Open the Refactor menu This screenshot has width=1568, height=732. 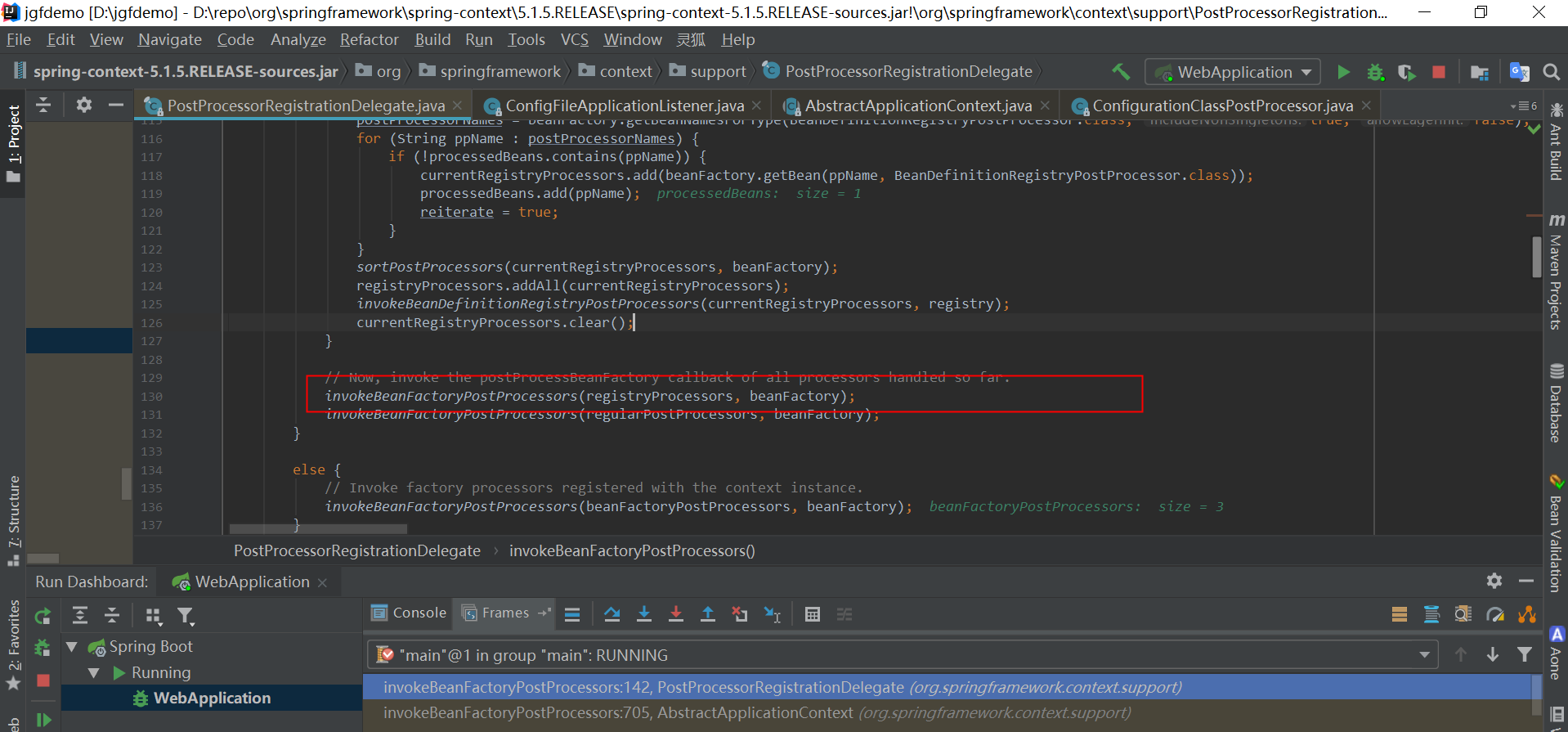click(x=369, y=39)
